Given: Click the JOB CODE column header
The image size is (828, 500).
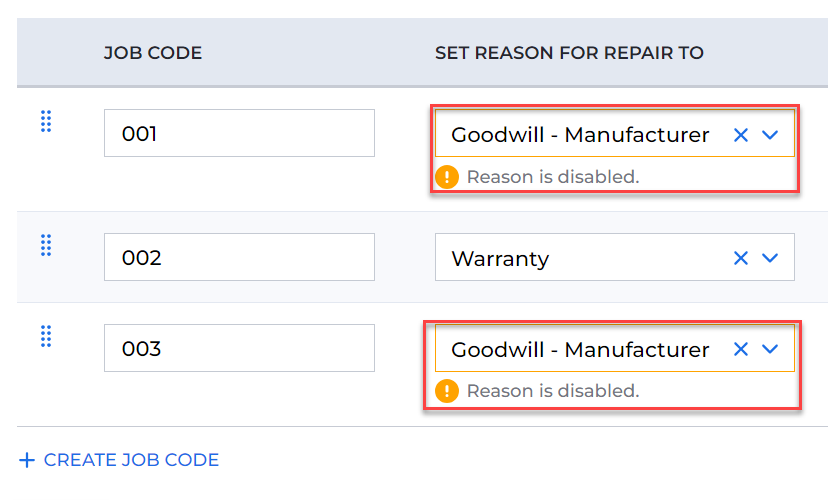Looking at the screenshot, I should 153,53.
